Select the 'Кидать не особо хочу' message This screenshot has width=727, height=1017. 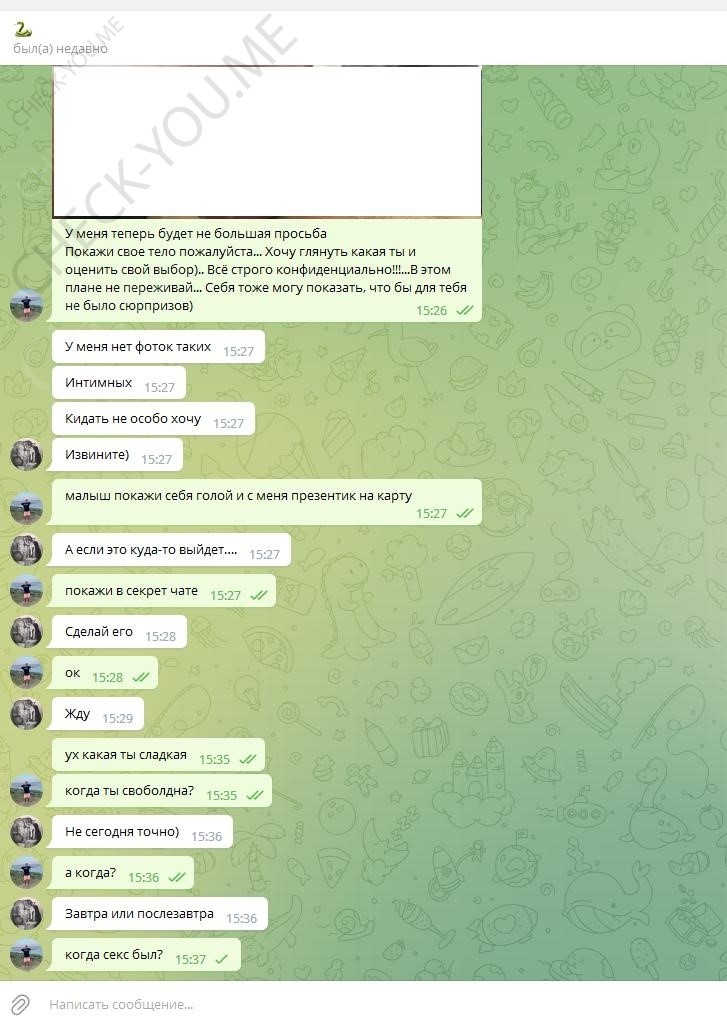pyautogui.click(x=153, y=419)
